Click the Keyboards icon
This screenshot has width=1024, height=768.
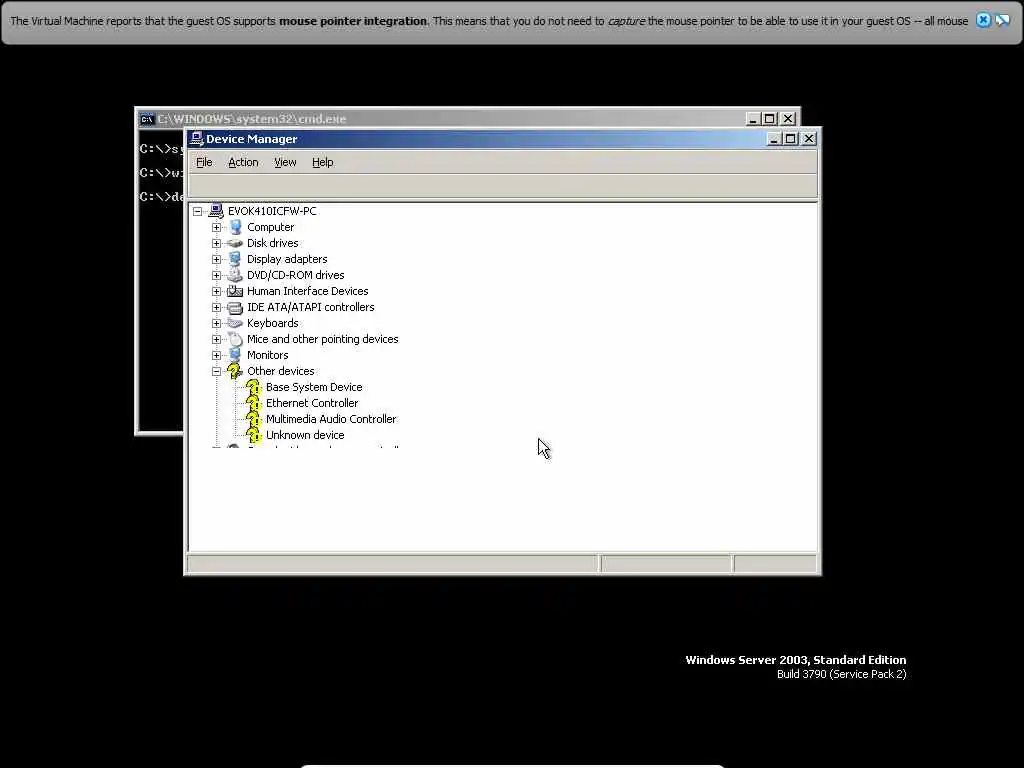click(x=235, y=323)
